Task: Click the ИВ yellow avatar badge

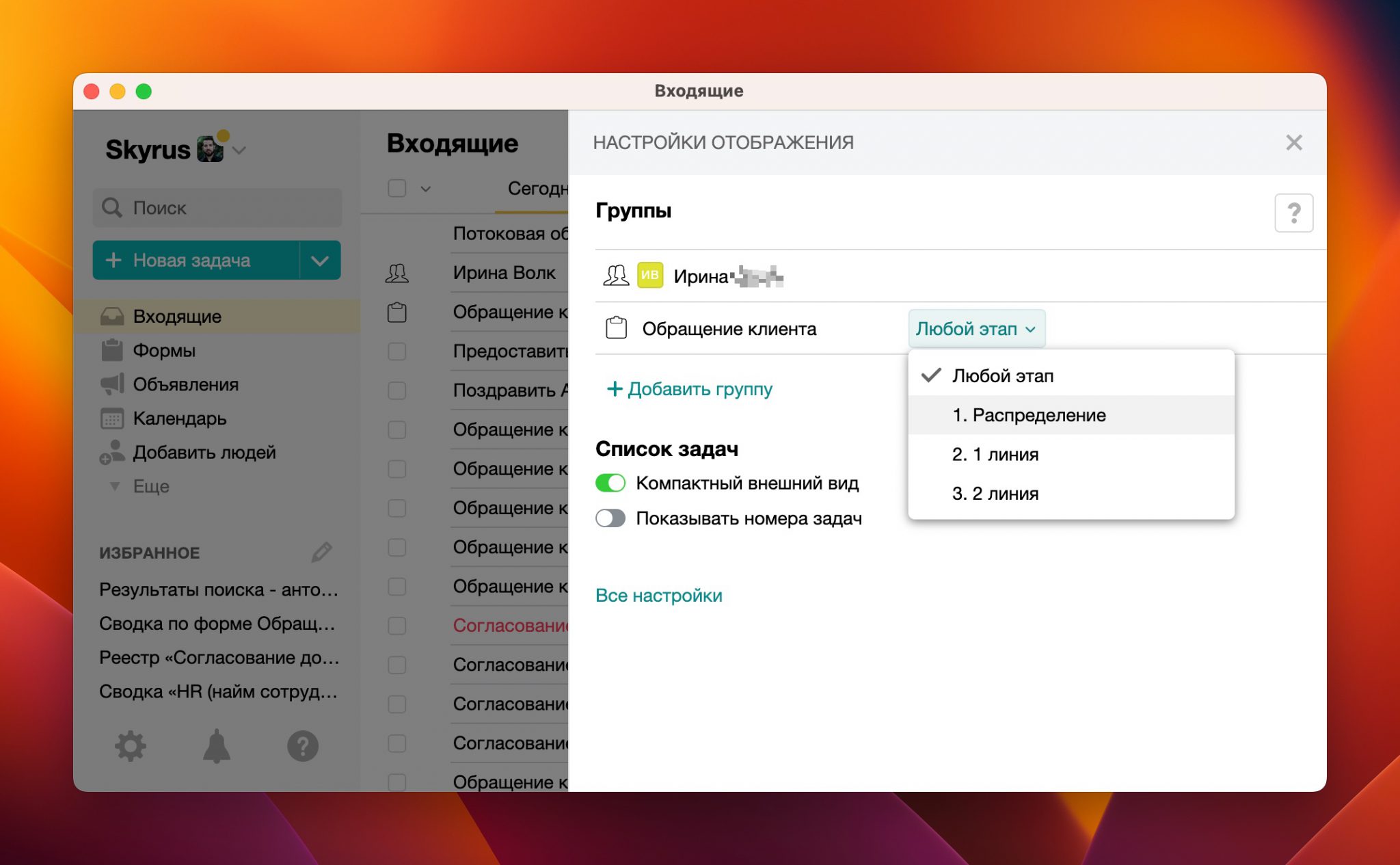Action: pos(650,276)
